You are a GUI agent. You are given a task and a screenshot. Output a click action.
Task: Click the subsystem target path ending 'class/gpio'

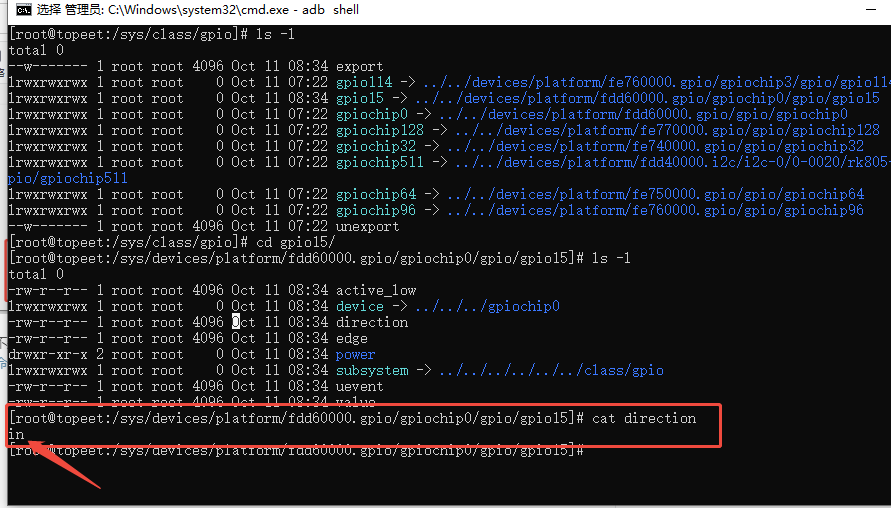pos(551,370)
